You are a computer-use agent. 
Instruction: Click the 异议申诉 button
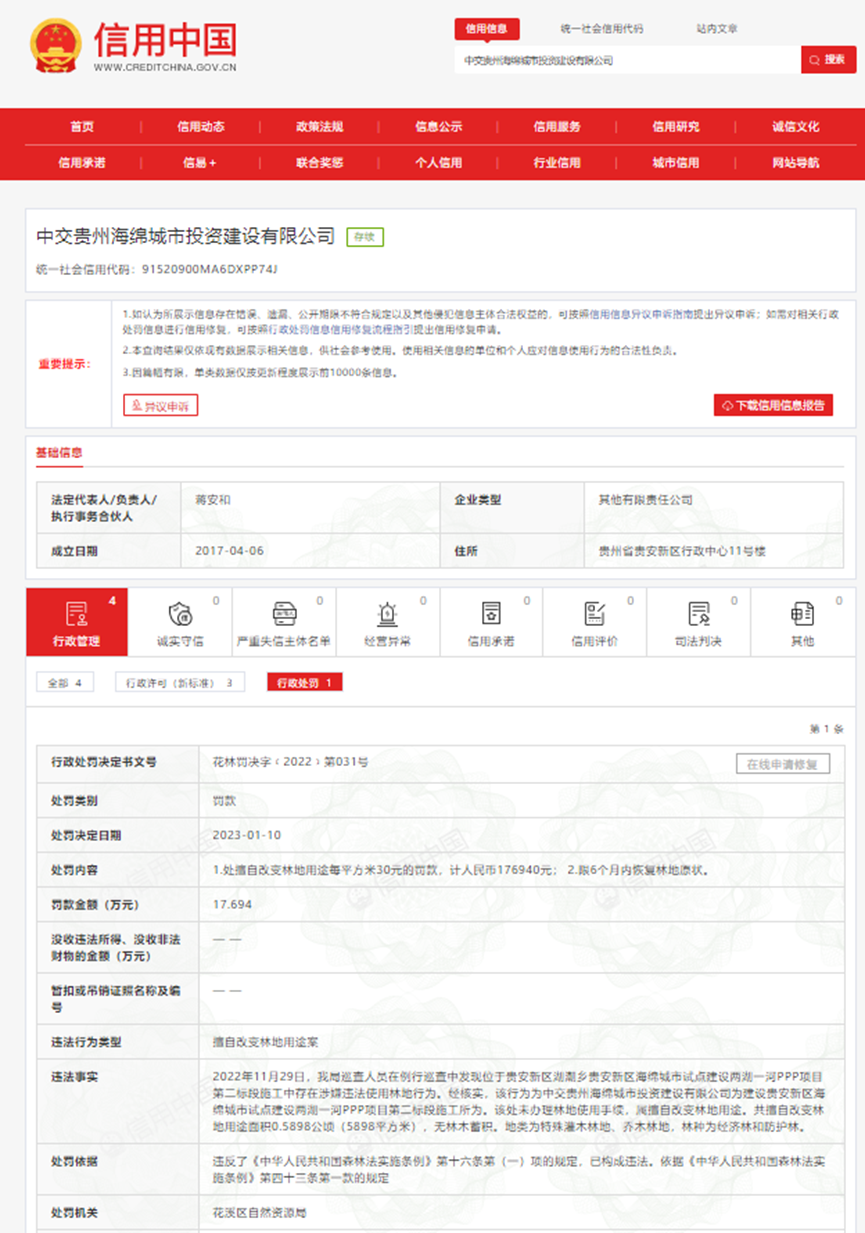[160, 405]
